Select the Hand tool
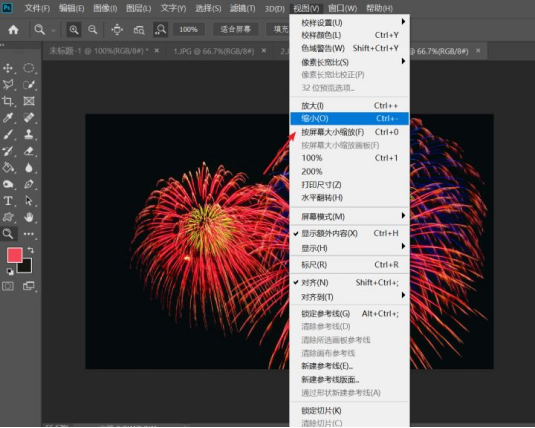The width and height of the screenshot is (535, 428). pyautogui.click(x=29, y=217)
